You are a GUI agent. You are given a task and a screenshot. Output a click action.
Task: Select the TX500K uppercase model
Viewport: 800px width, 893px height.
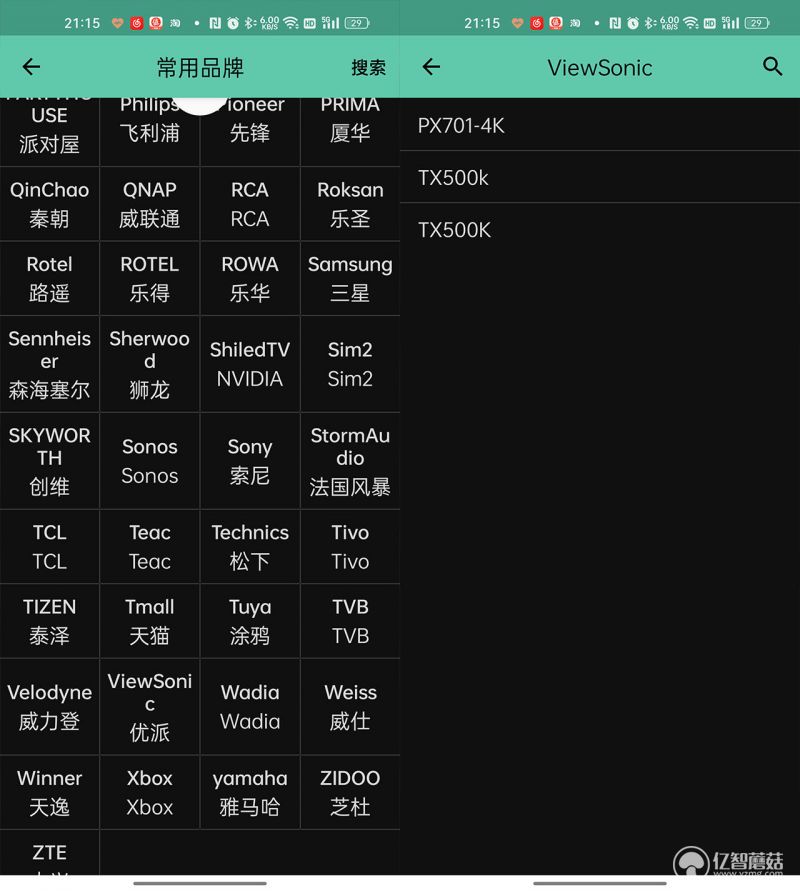pos(600,230)
